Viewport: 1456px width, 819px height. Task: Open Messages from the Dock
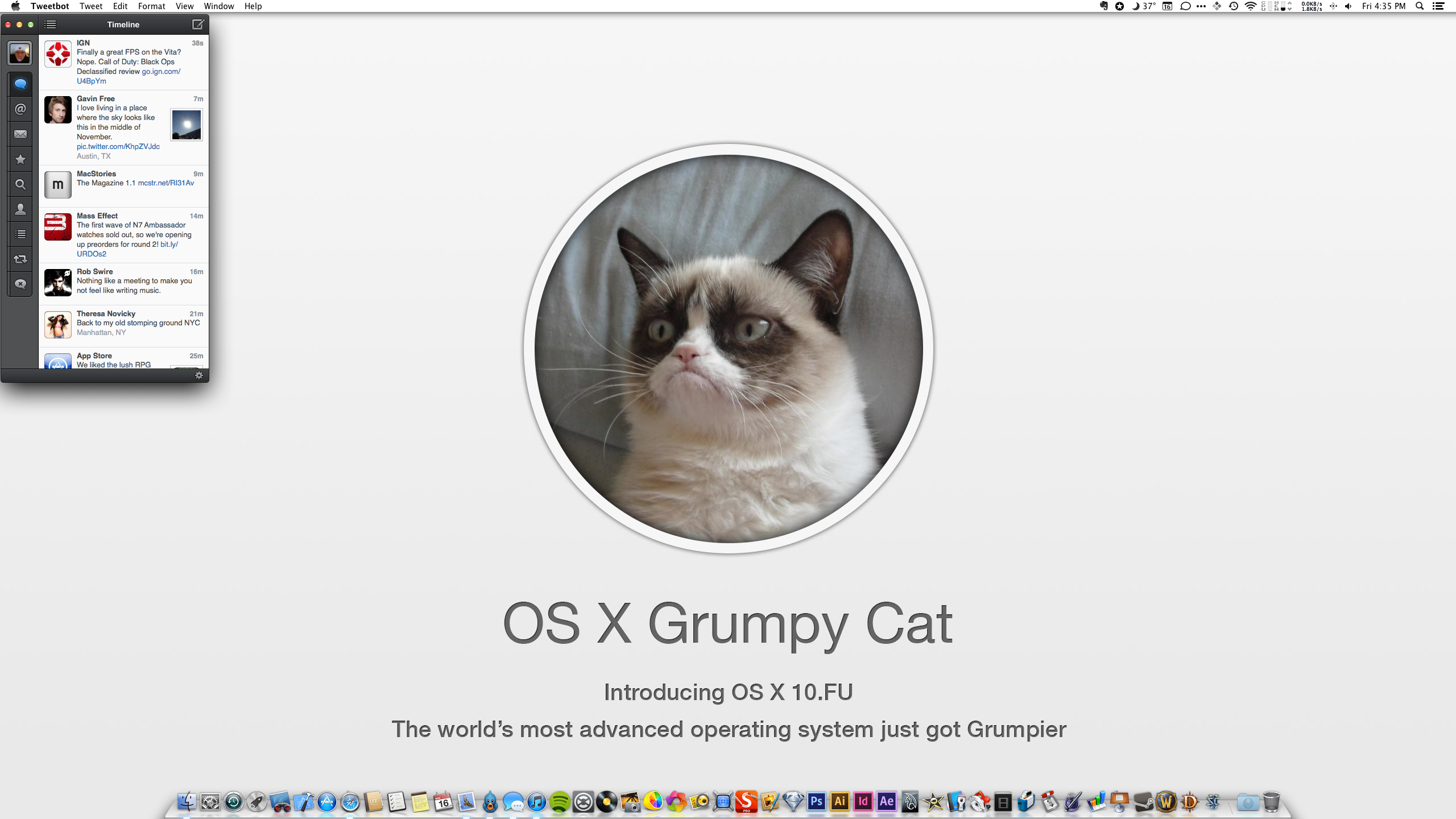[x=513, y=802]
